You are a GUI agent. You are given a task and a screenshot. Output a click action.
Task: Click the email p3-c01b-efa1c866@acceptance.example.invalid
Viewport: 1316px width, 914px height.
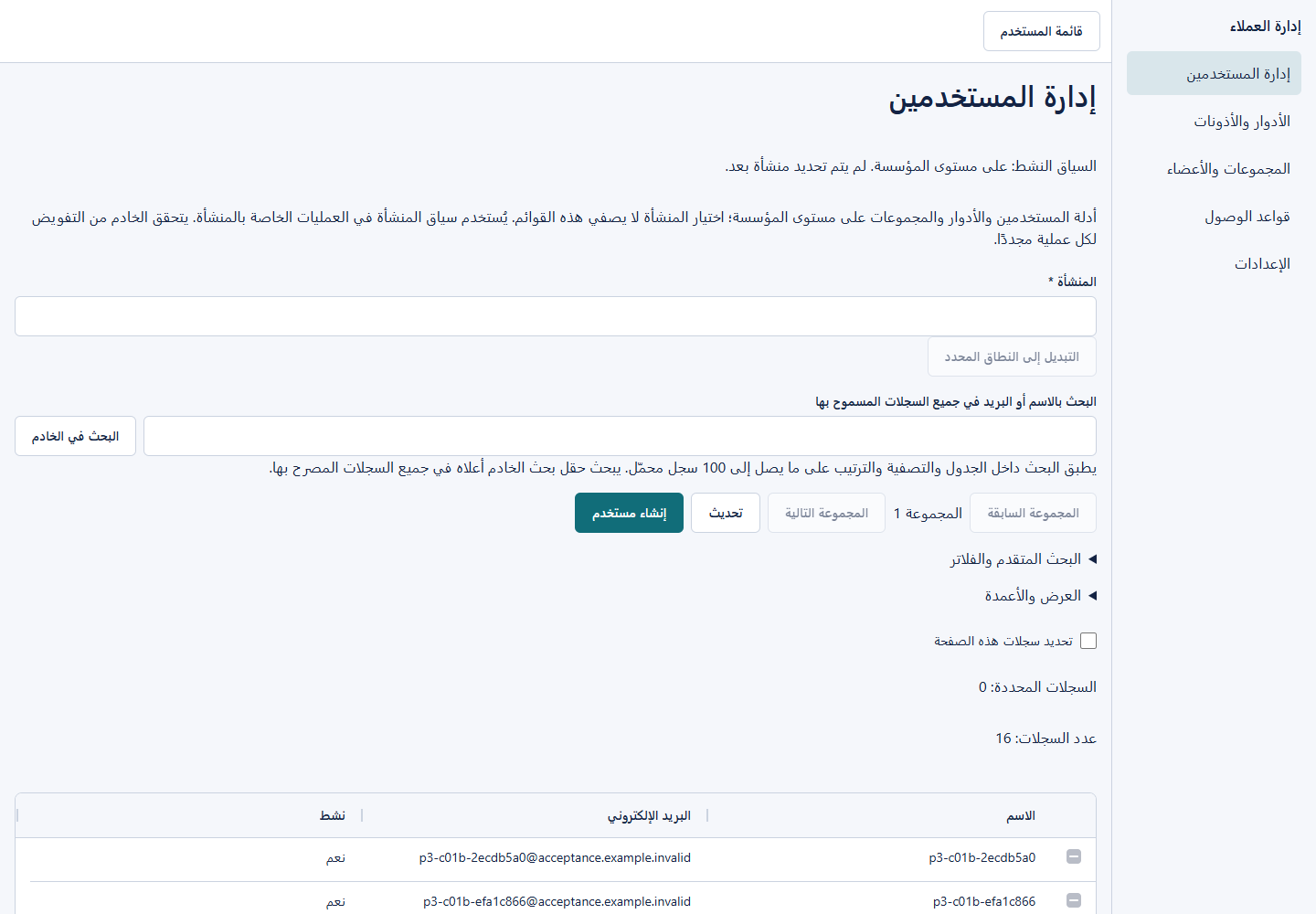[557, 901]
